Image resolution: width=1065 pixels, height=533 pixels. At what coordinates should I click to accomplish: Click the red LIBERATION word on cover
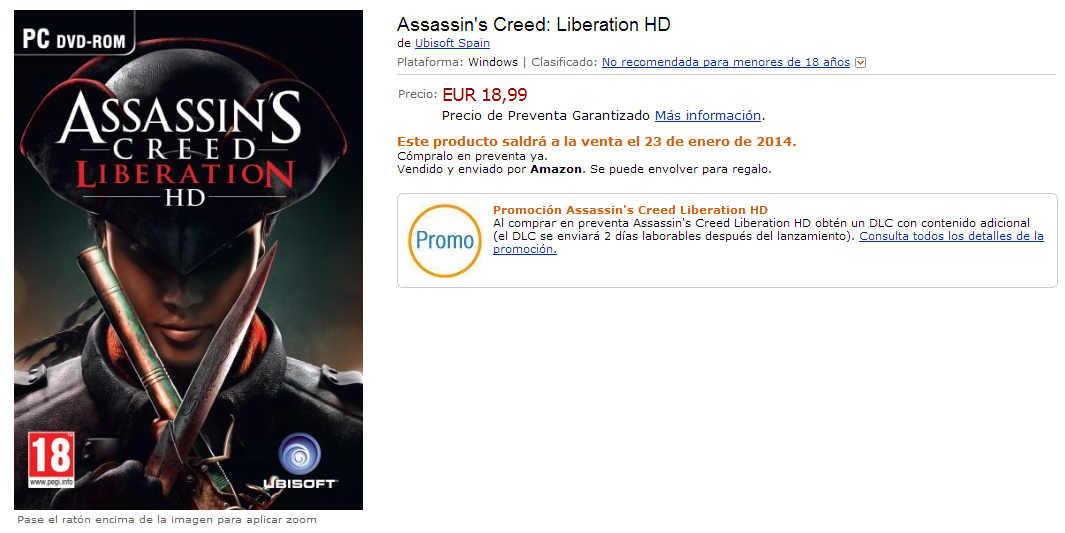click(x=184, y=174)
